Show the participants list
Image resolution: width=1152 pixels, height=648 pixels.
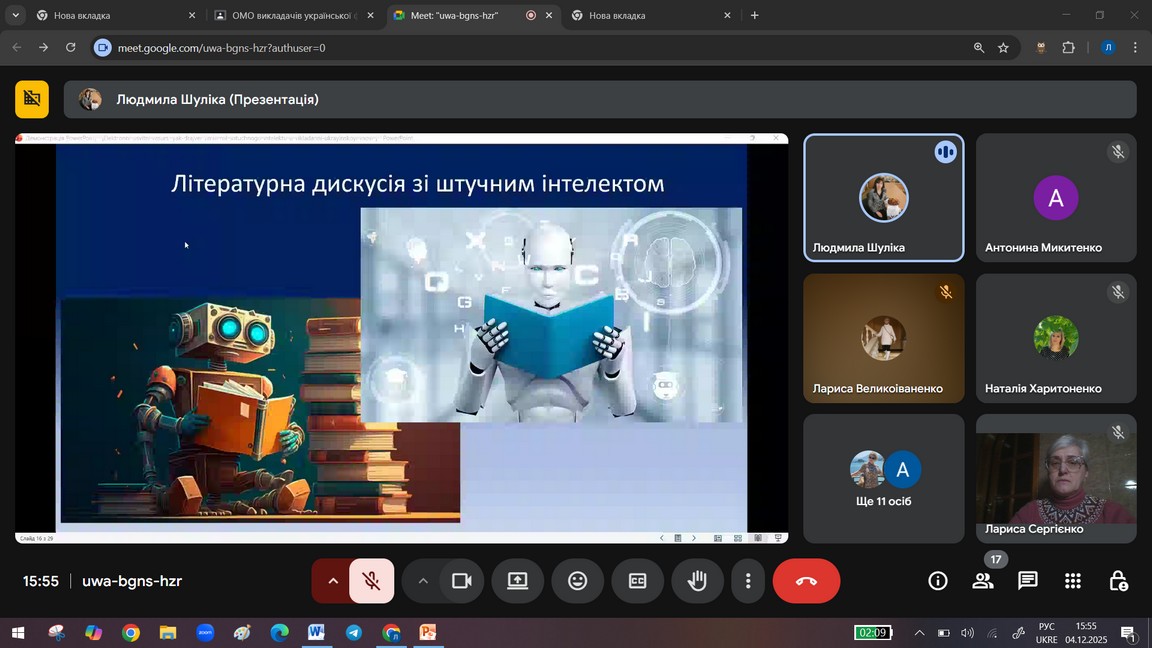pos(983,581)
